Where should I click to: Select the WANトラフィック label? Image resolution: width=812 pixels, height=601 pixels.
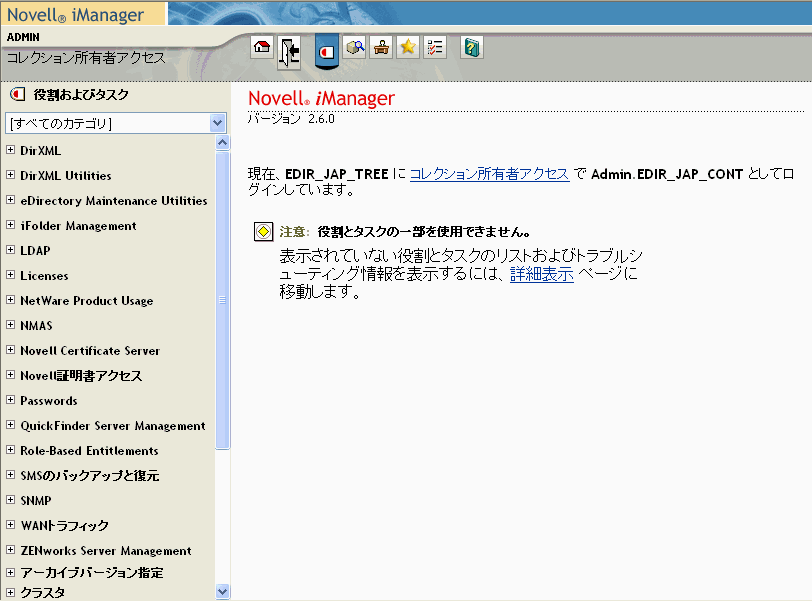pos(65,525)
